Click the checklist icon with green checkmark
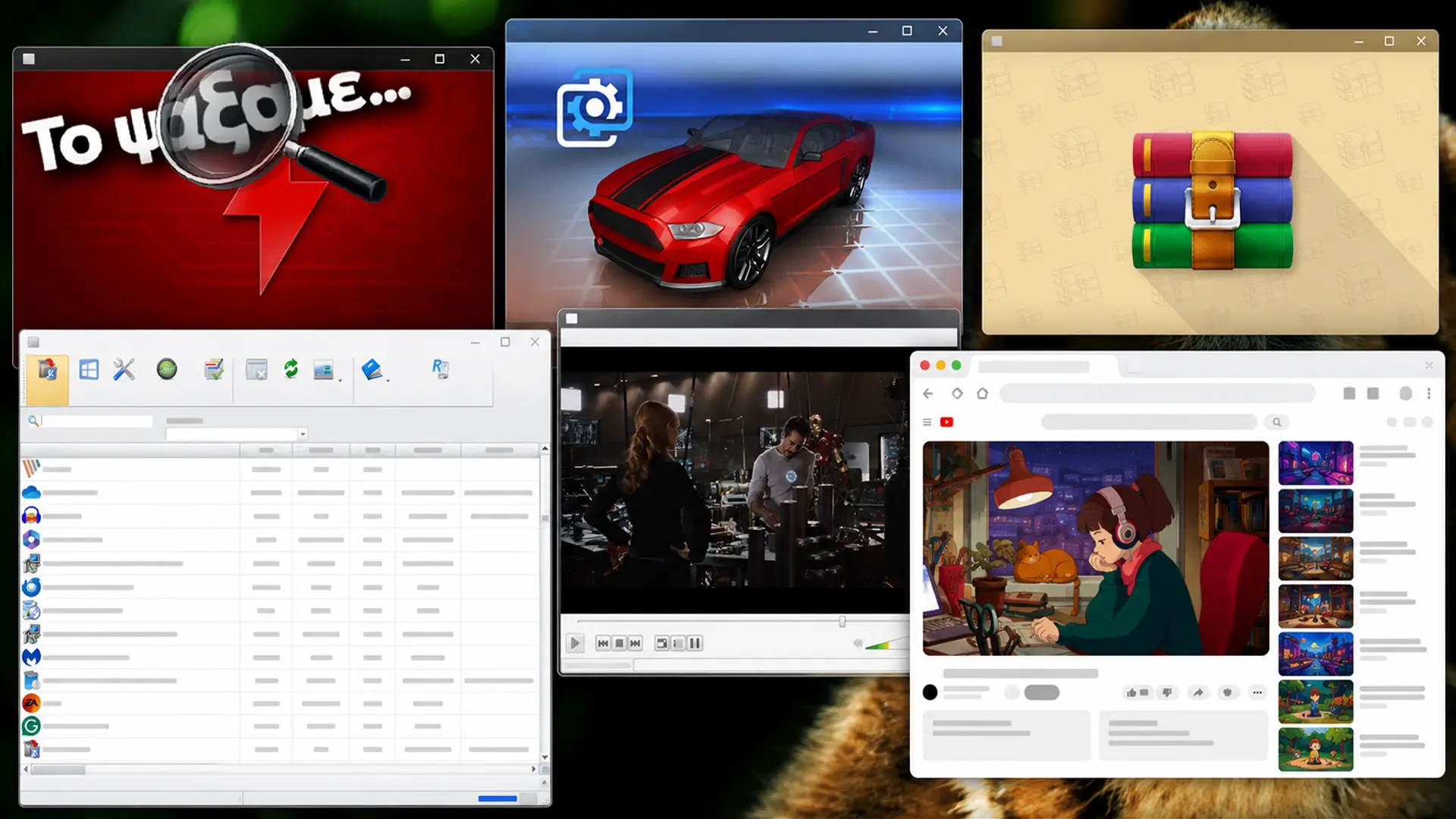This screenshot has width=1456, height=819. (214, 369)
